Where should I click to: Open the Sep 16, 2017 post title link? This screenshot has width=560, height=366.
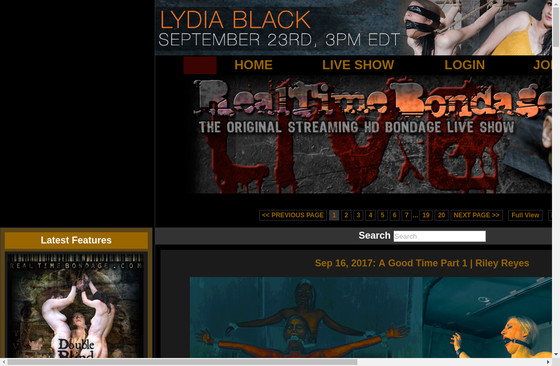coord(422,263)
